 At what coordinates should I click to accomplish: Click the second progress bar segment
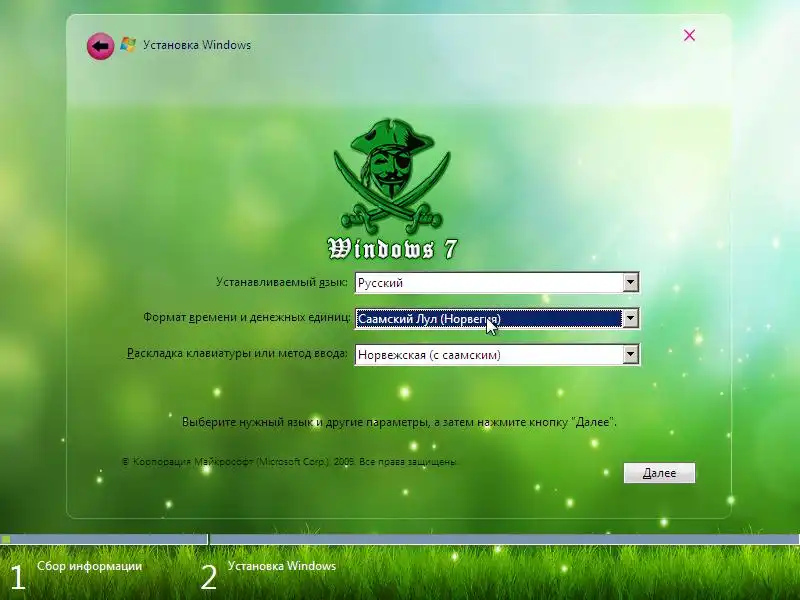[505, 539]
